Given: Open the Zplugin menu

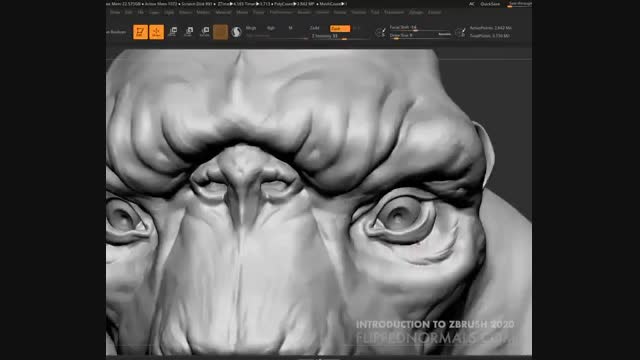Looking at the screenshot, I should [416, 13].
